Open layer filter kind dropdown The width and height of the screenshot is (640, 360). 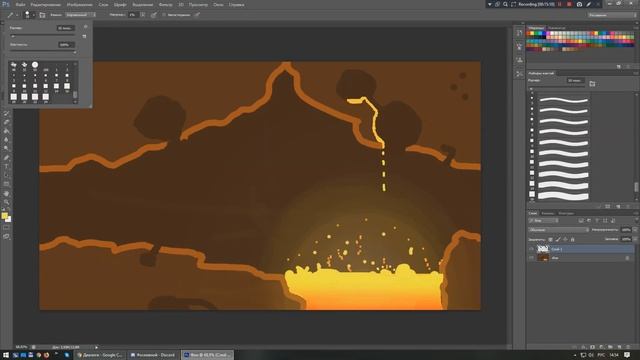tap(543, 220)
